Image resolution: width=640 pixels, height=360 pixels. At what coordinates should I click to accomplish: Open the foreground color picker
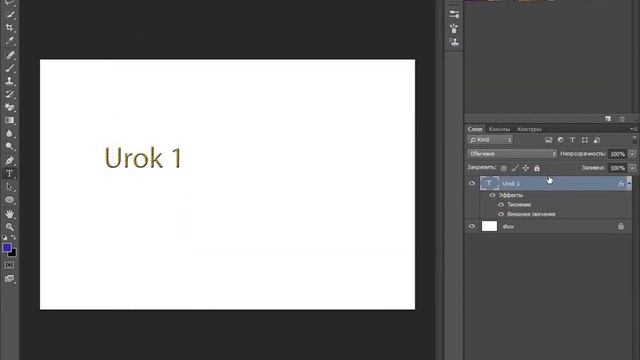7,247
